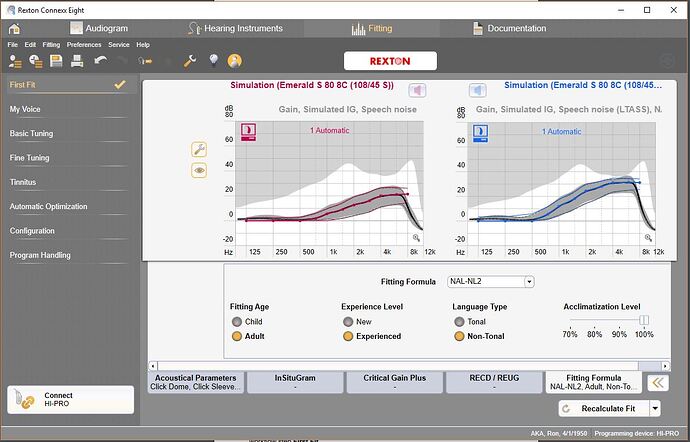Go to the Home icon
The height and width of the screenshot is (442, 690).
[14, 29]
